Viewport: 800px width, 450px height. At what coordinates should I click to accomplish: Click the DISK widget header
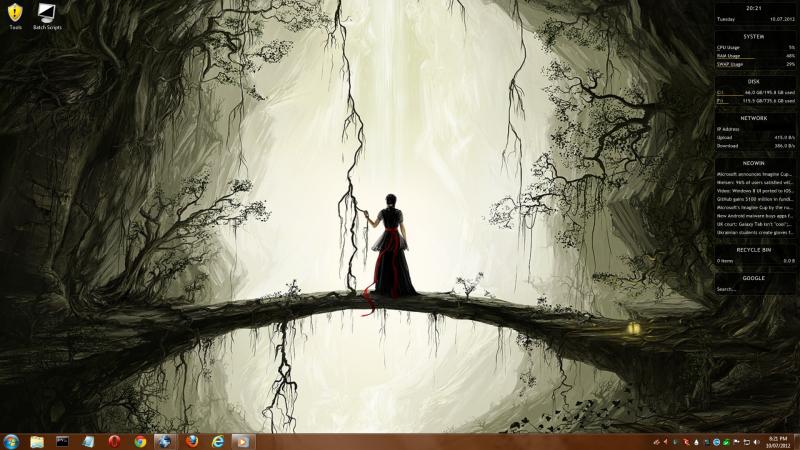[x=754, y=82]
